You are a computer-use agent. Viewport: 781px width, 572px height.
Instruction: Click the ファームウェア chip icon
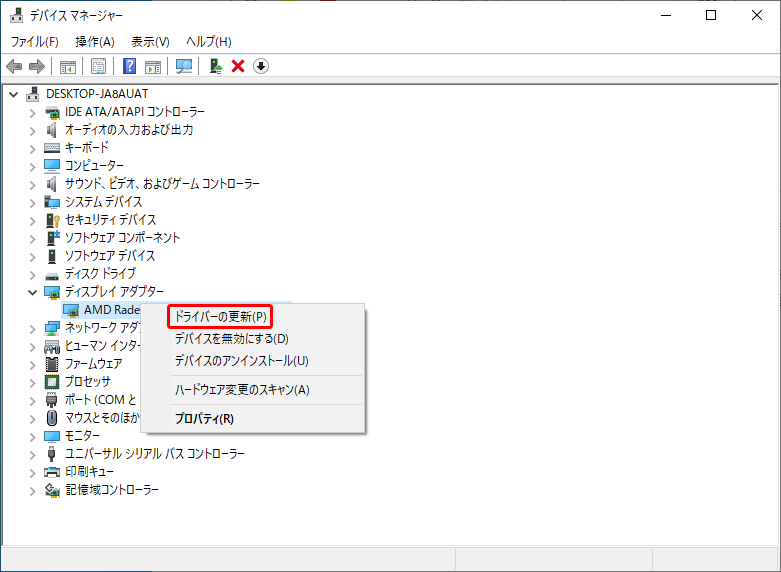[52, 364]
